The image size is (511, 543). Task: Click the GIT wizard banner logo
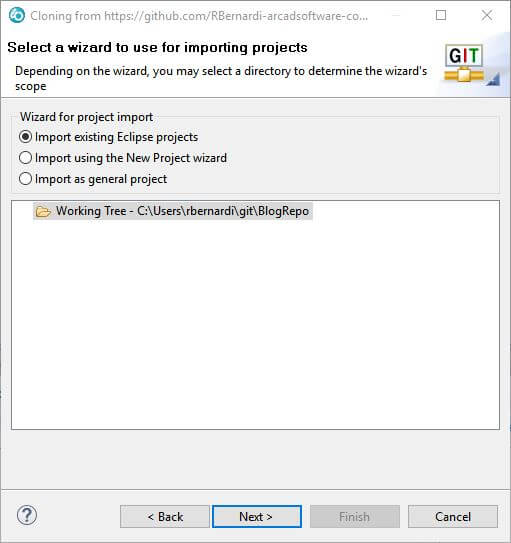coord(464,63)
